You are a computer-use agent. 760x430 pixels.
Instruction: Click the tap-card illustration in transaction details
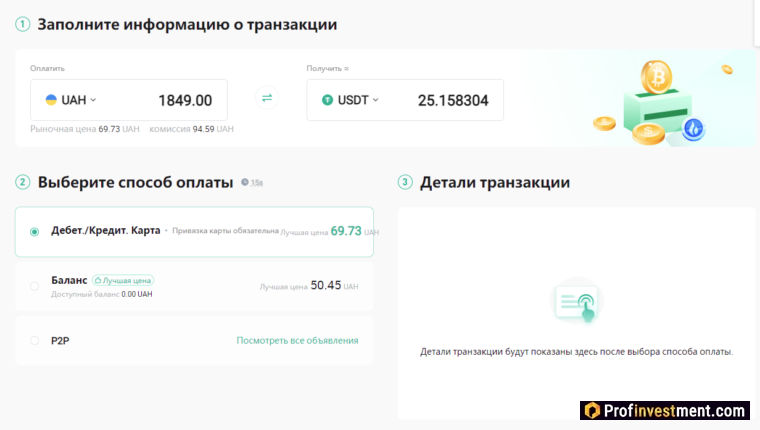pyautogui.click(x=576, y=301)
